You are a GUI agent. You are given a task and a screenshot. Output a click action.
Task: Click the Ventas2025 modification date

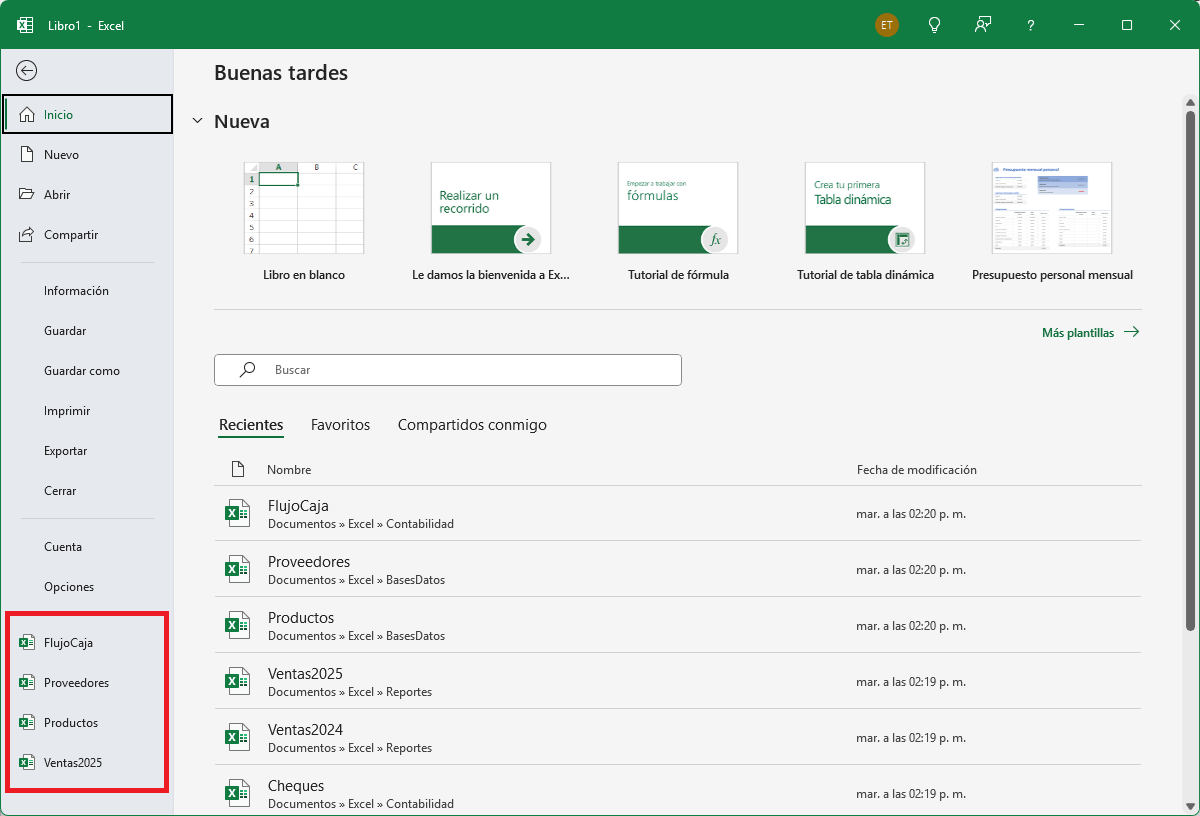911,682
